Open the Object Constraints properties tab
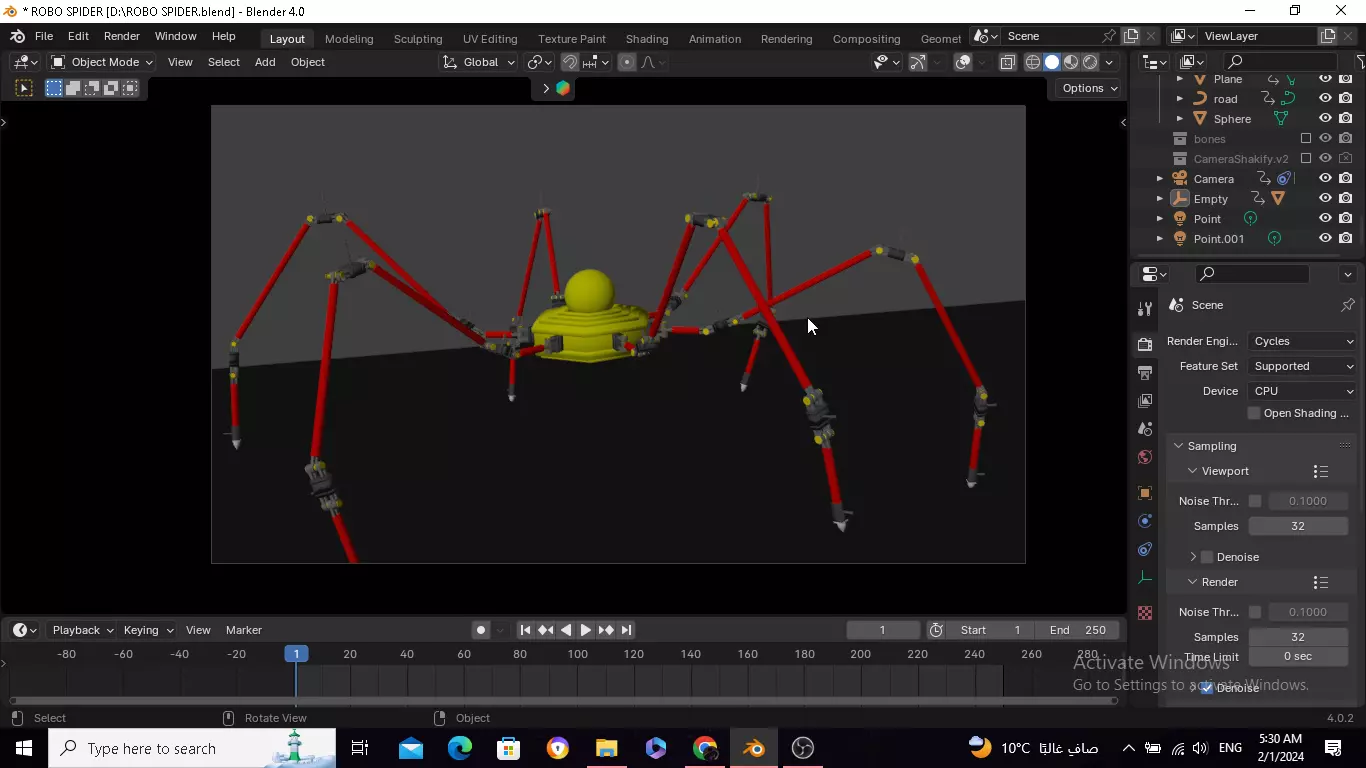The image size is (1366, 768). click(x=1145, y=549)
